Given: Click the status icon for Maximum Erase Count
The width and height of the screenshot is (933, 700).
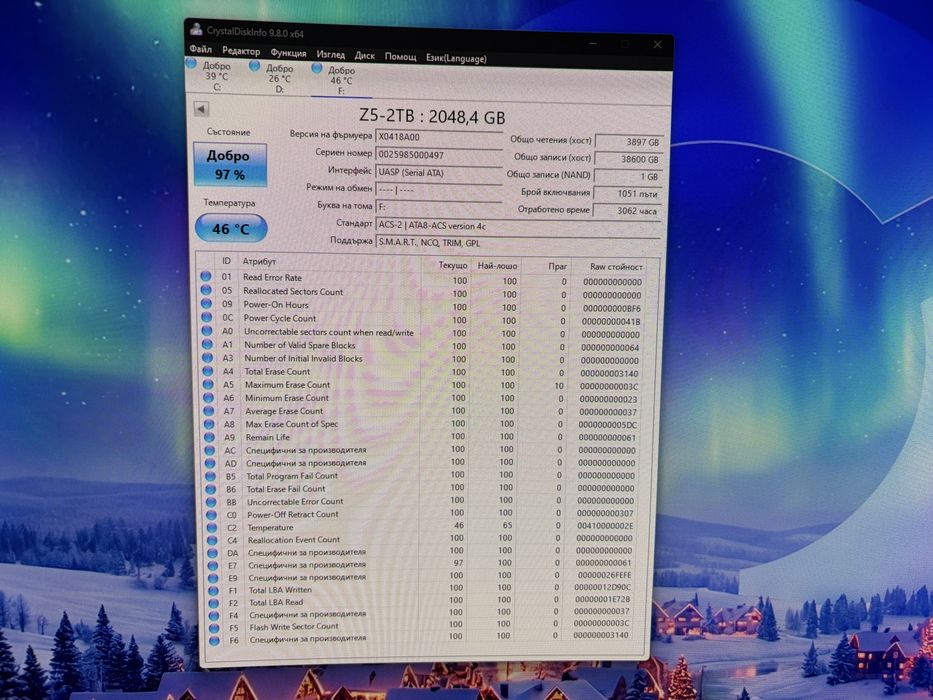Looking at the screenshot, I should [x=208, y=385].
